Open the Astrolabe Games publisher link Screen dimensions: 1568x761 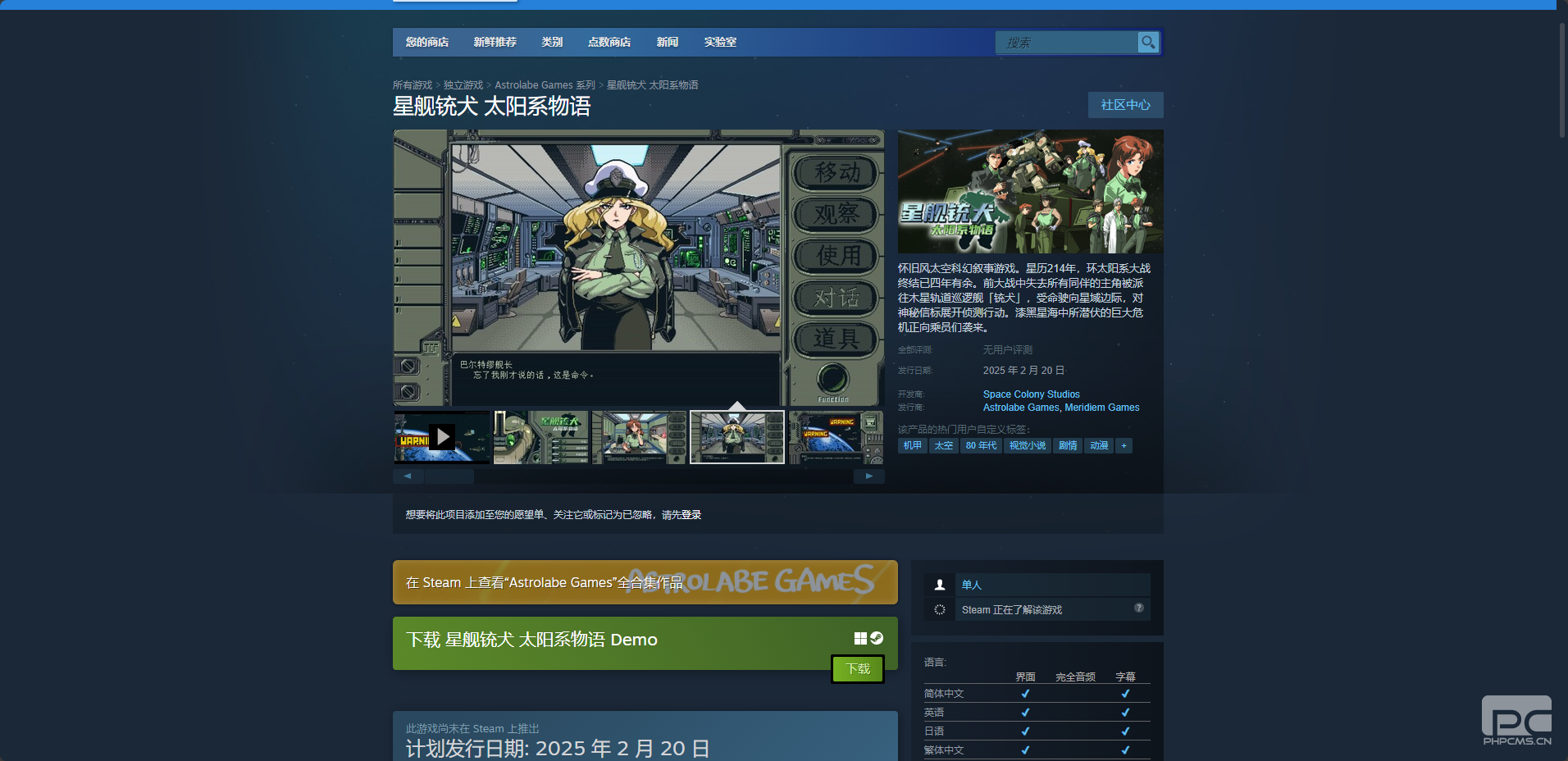[x=1021, y=408]
